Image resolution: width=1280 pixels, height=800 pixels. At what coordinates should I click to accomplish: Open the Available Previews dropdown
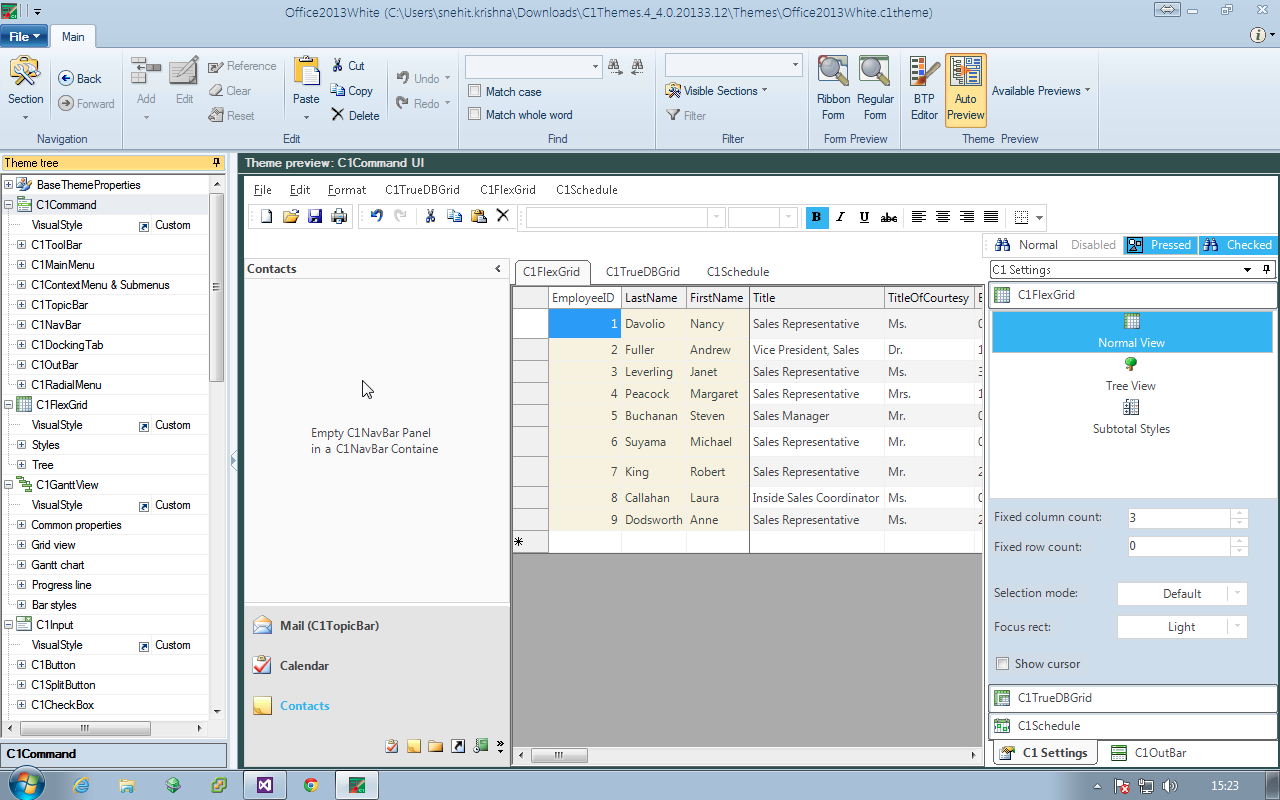coord(1041,91)
